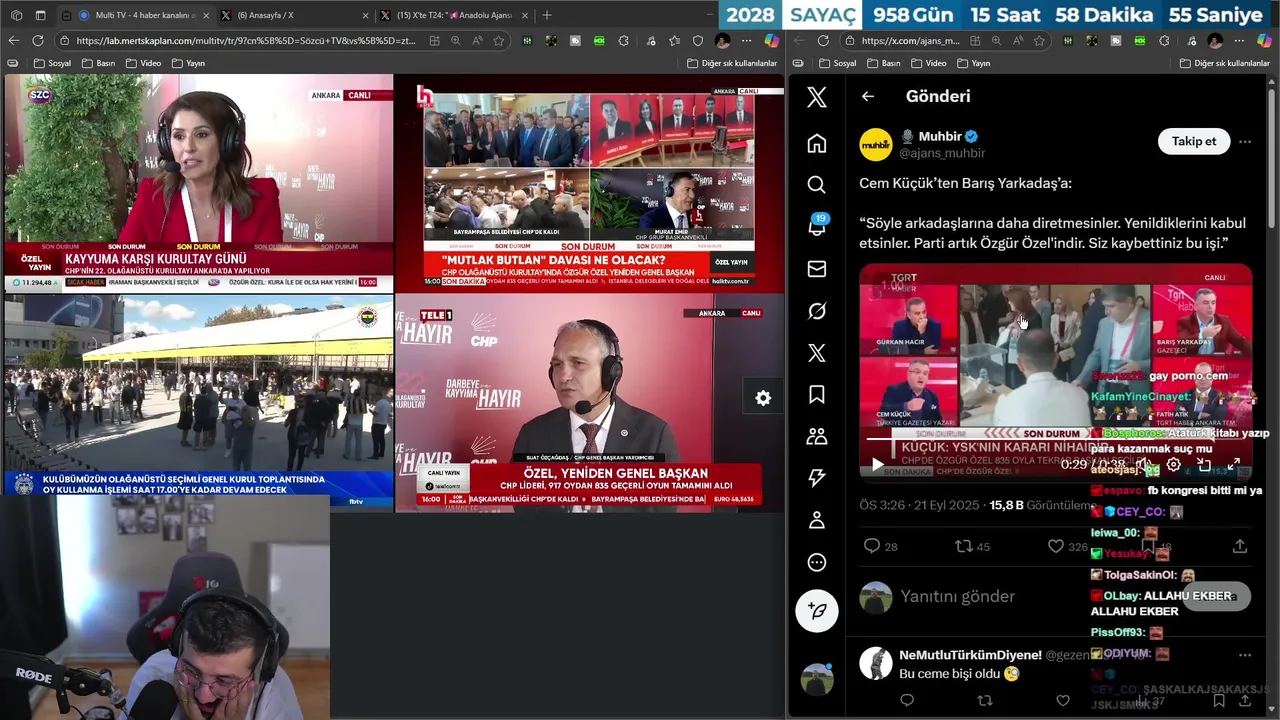Open Bookmarks in X sidebar
This screenshot has width=1280, height=720.
click(x=817, y=394)
